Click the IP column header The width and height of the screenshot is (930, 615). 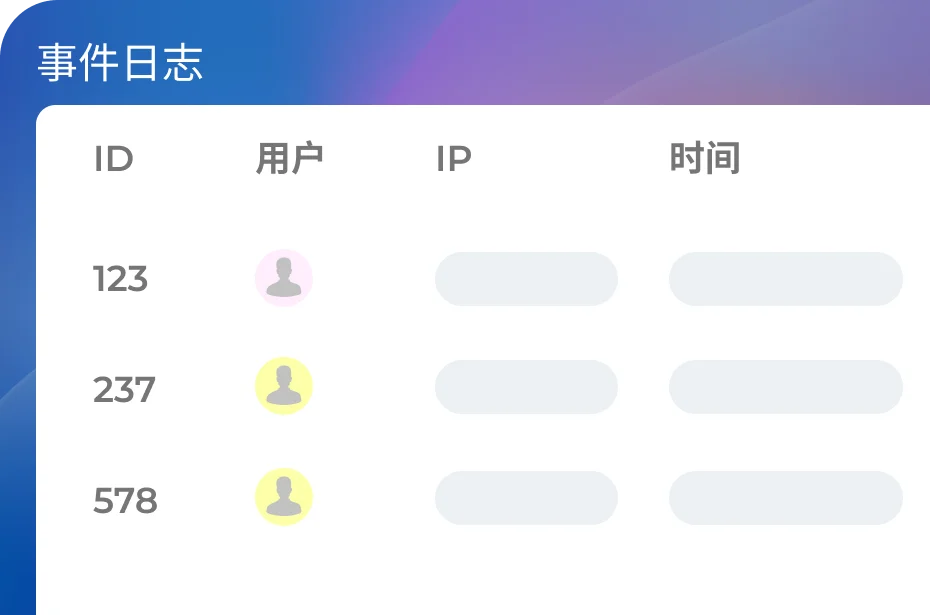[453, 159]
